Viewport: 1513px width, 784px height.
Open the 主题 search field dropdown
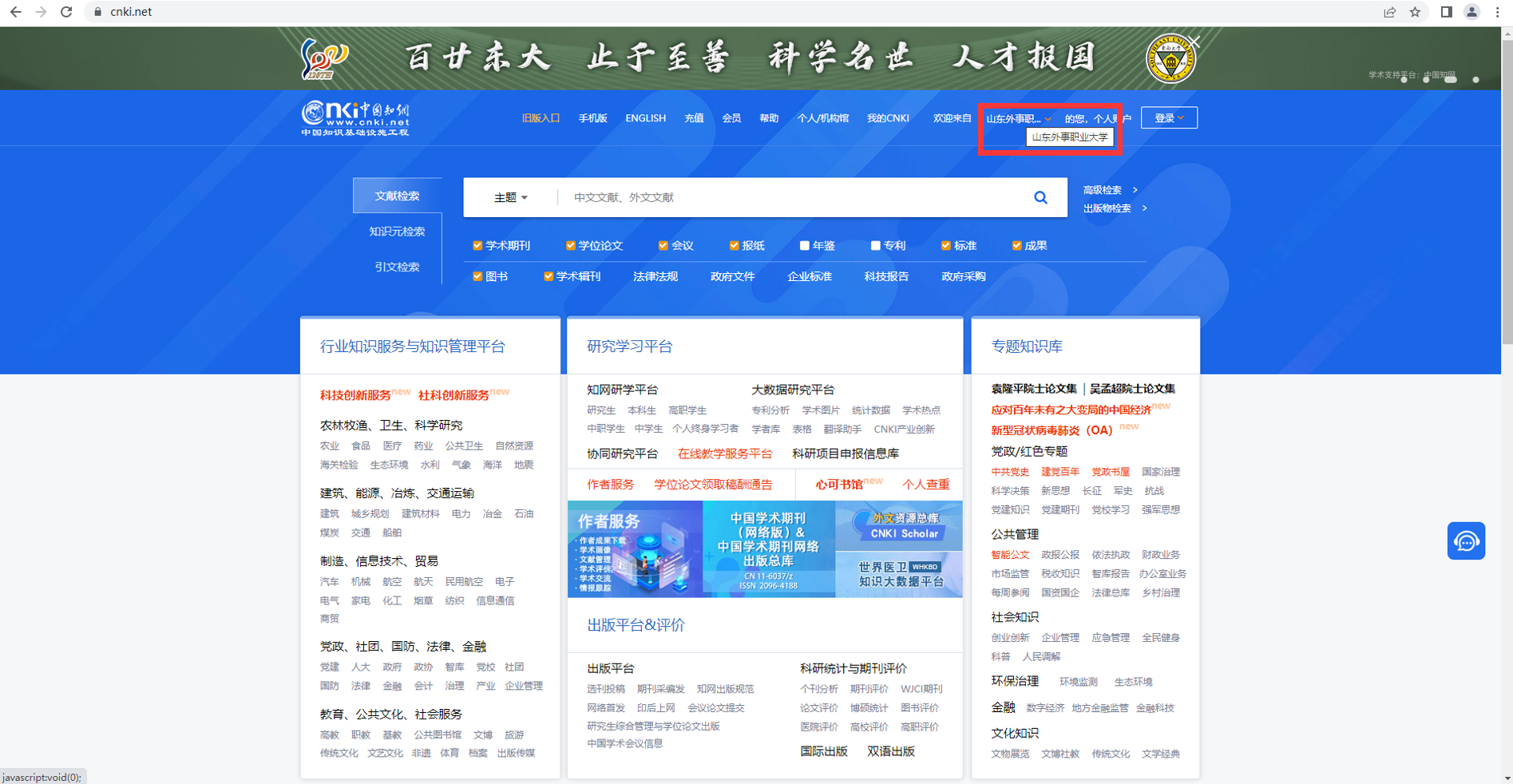click(510, 197)
